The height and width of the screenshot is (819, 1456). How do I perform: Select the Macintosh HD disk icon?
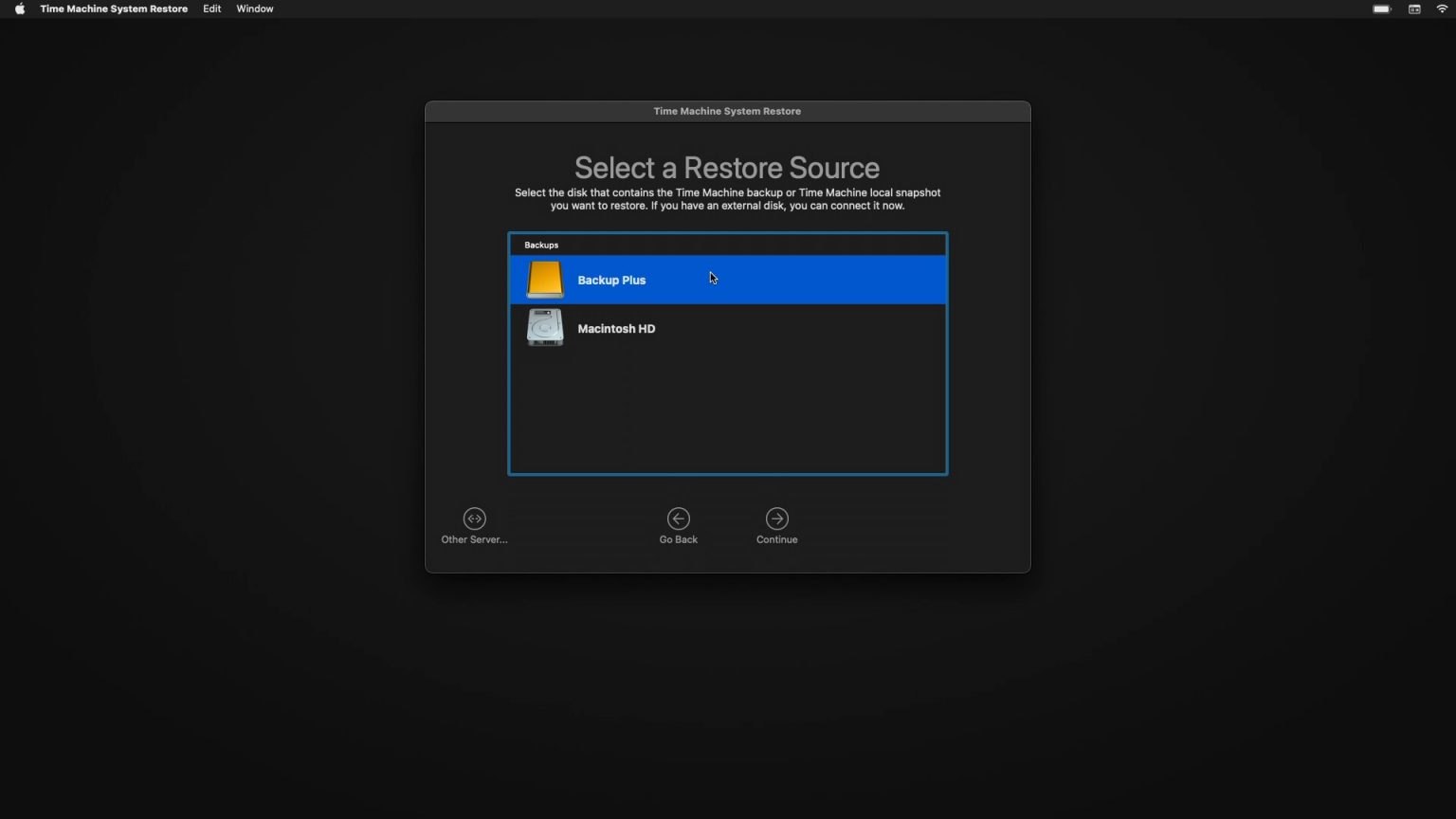tap(545, 328)
